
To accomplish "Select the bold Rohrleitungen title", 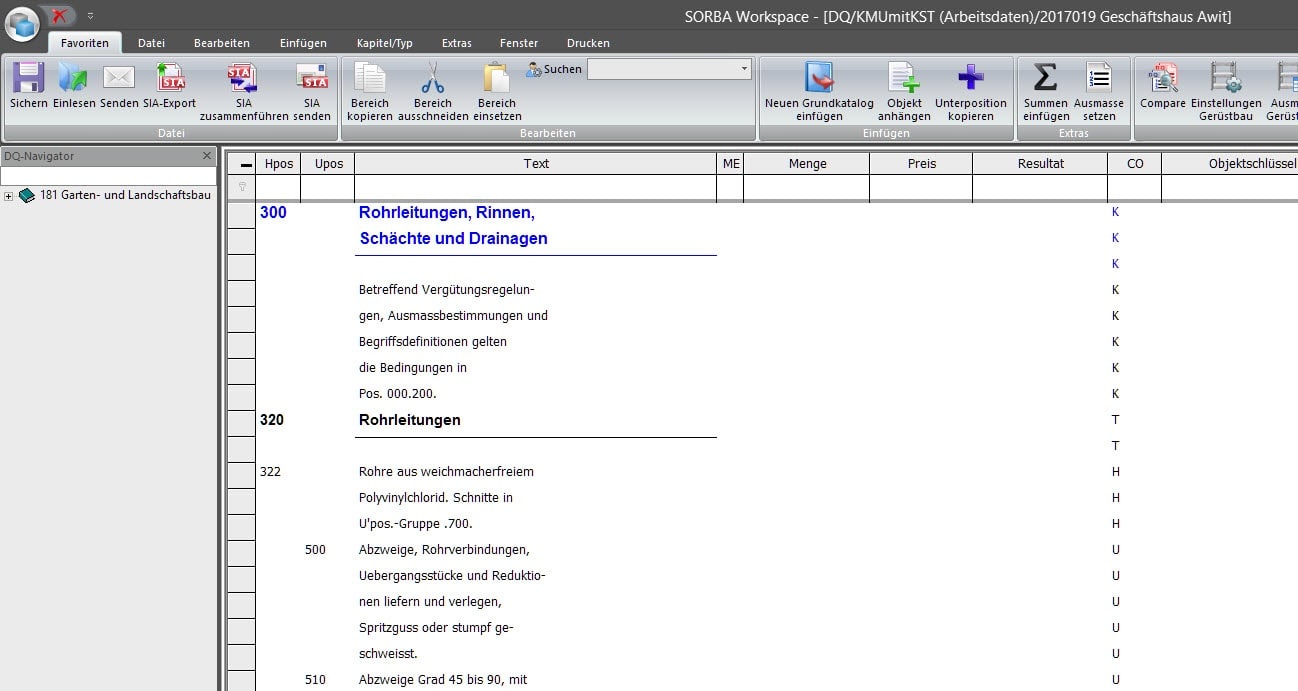I will click(410, 420).
